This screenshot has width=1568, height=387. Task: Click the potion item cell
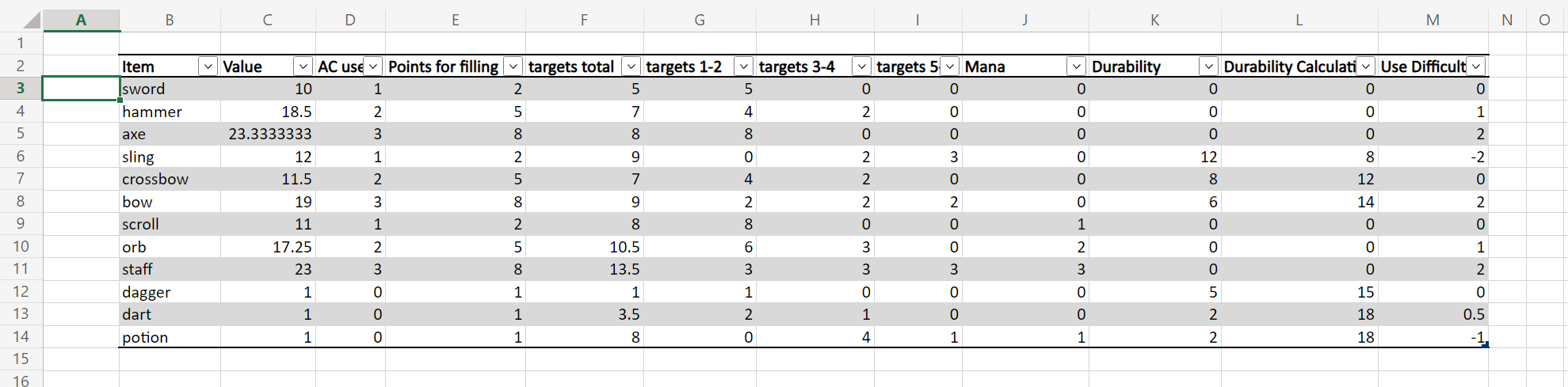pyautogui.click(x=170, y=337)
